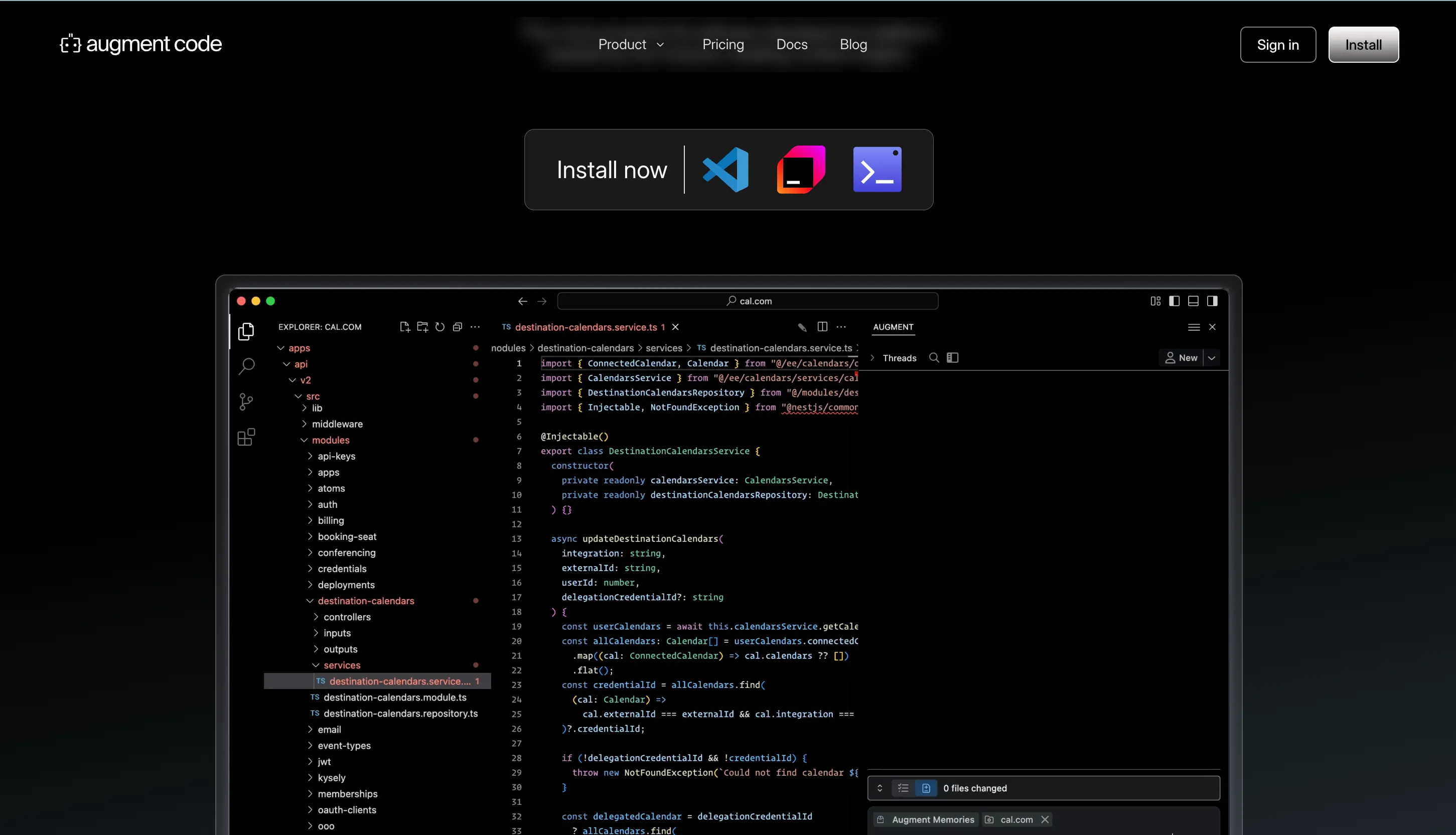
Task: Open the New thread dropdown chevron
Action: (1212, 357)
